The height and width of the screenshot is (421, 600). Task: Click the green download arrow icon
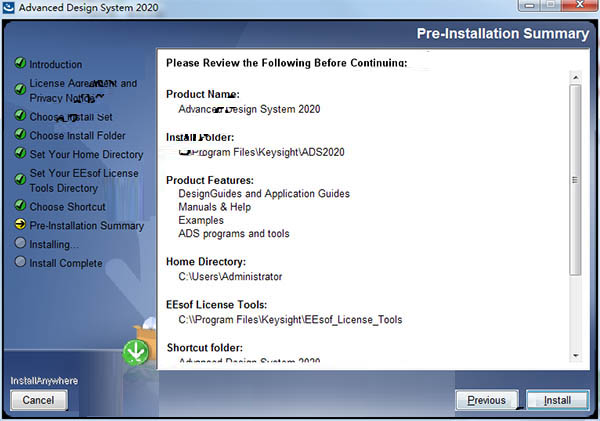coord(136,352)
